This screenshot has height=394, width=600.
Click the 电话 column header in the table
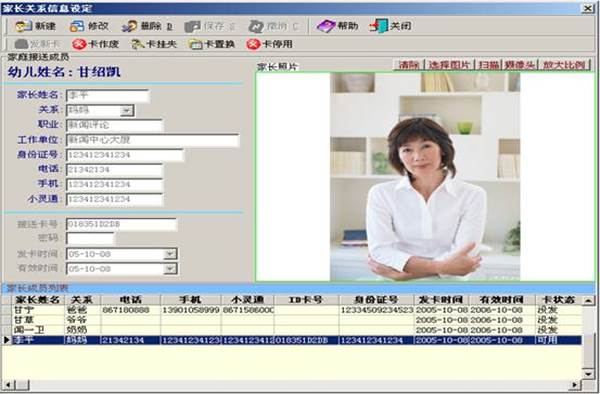[x=130, y=300]
